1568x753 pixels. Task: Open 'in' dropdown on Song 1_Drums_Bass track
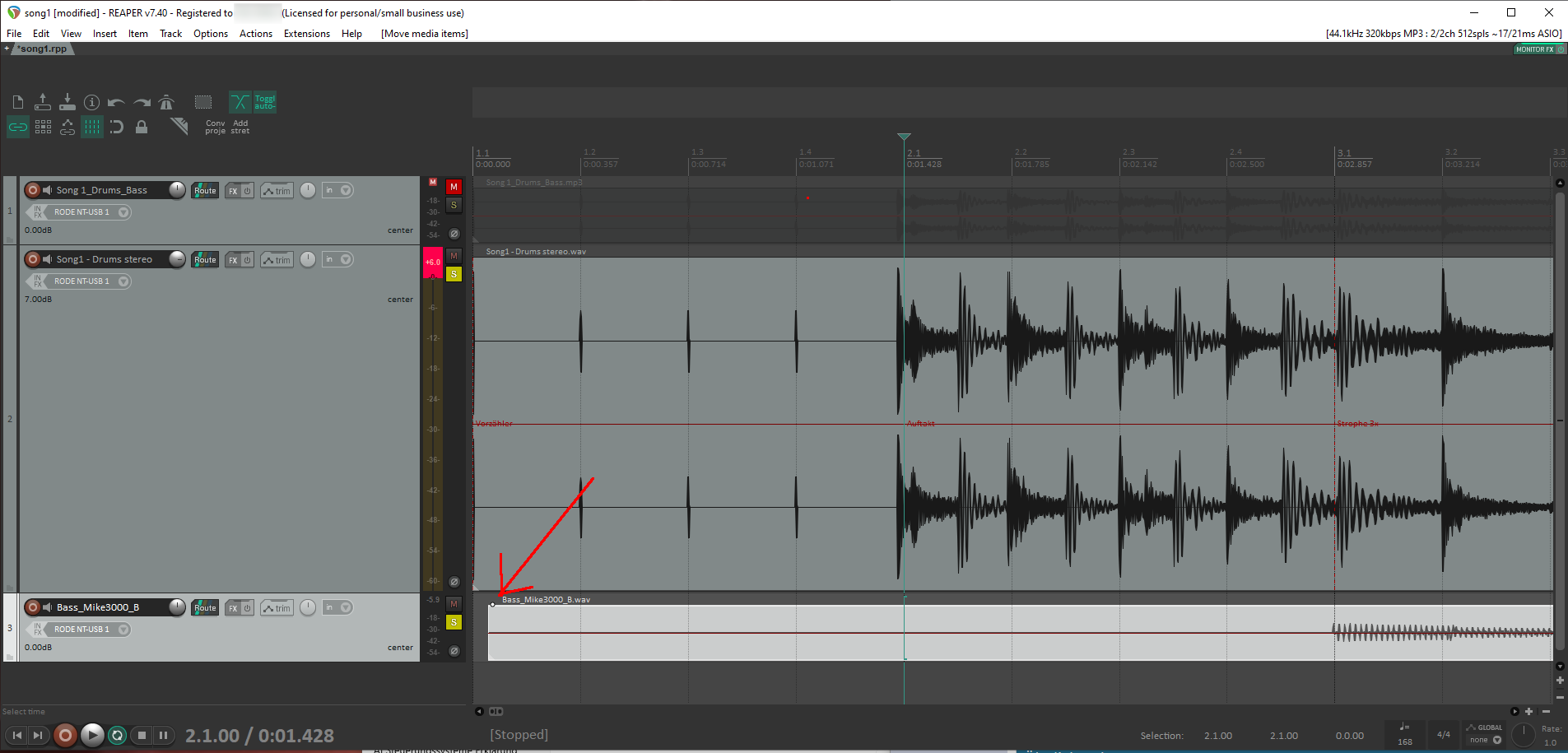(337, 190)
